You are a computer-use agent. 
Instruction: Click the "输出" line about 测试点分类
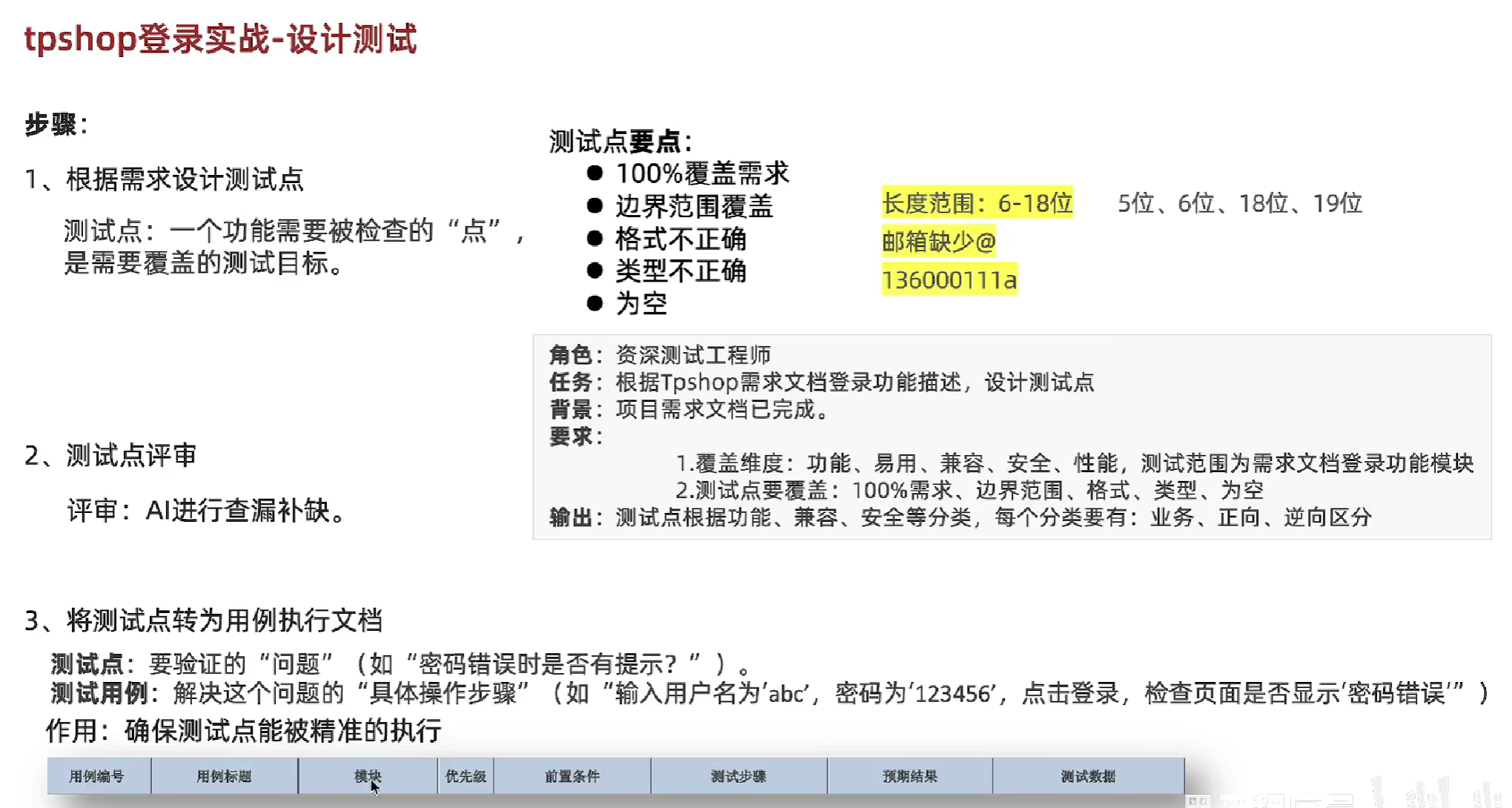coord(960,517)
